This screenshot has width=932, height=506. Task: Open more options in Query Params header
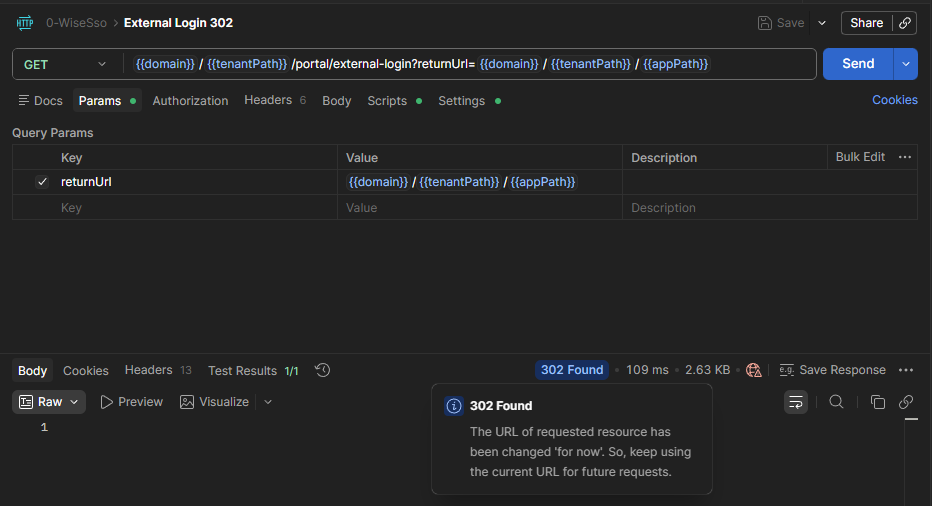905,157
